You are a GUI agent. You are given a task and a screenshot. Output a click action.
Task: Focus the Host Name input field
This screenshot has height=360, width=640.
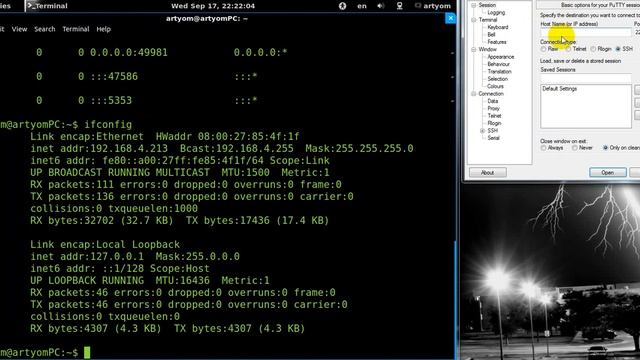[x=585, y=32]
